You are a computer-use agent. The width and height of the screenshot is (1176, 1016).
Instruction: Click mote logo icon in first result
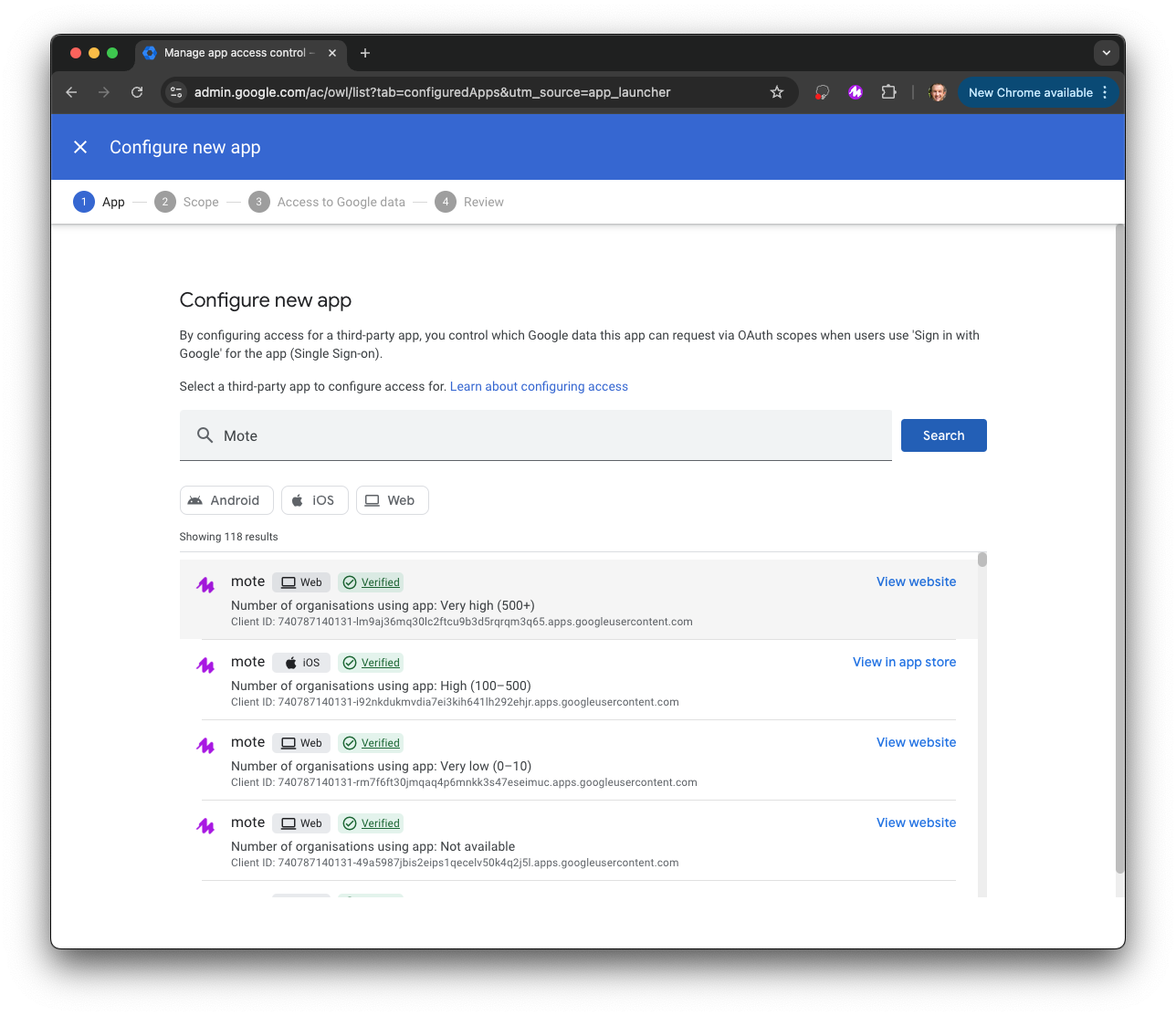[x=205, y=584]
